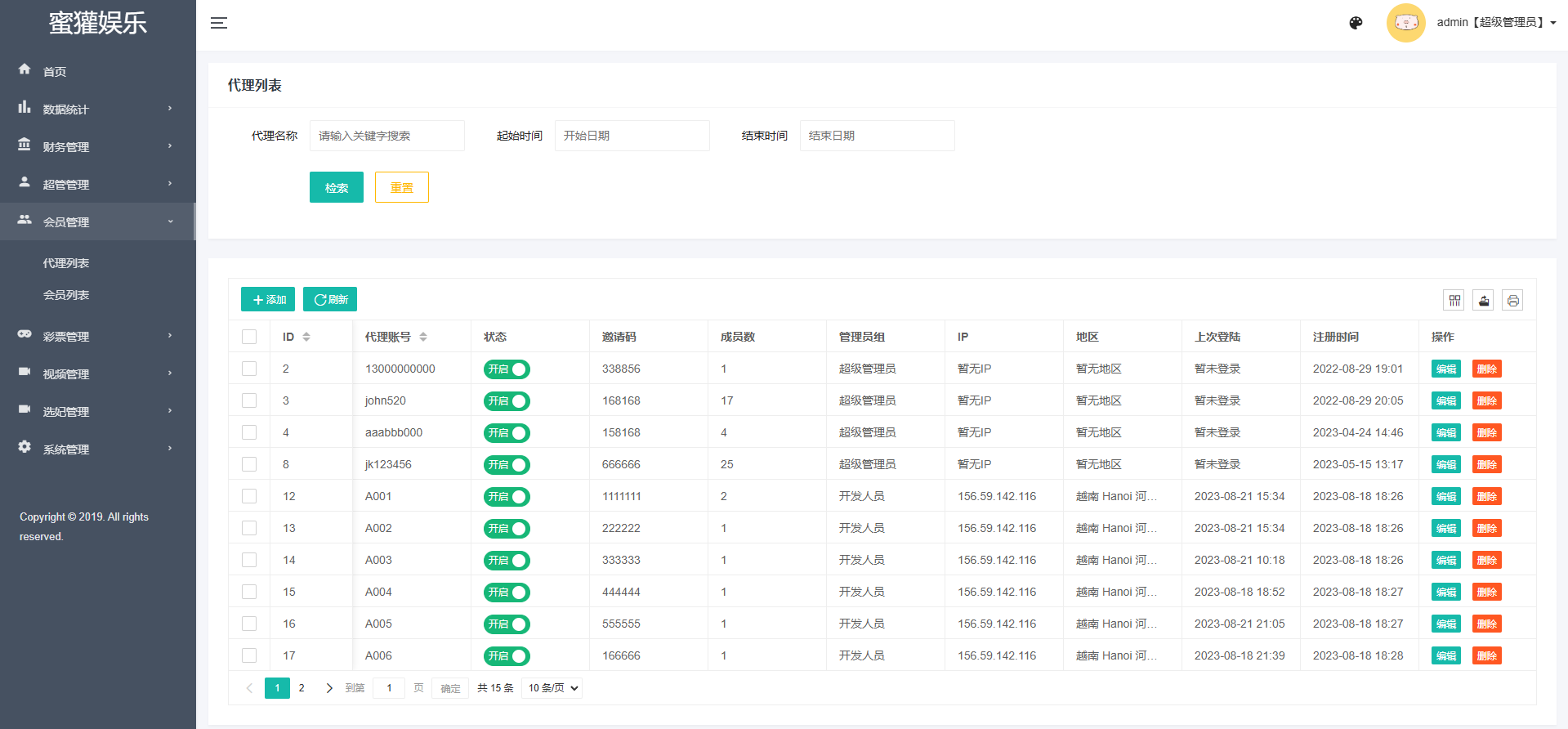Click the admin avatar image
This screenshot has height=729, width=1568.
click(x=1405, y=23)
